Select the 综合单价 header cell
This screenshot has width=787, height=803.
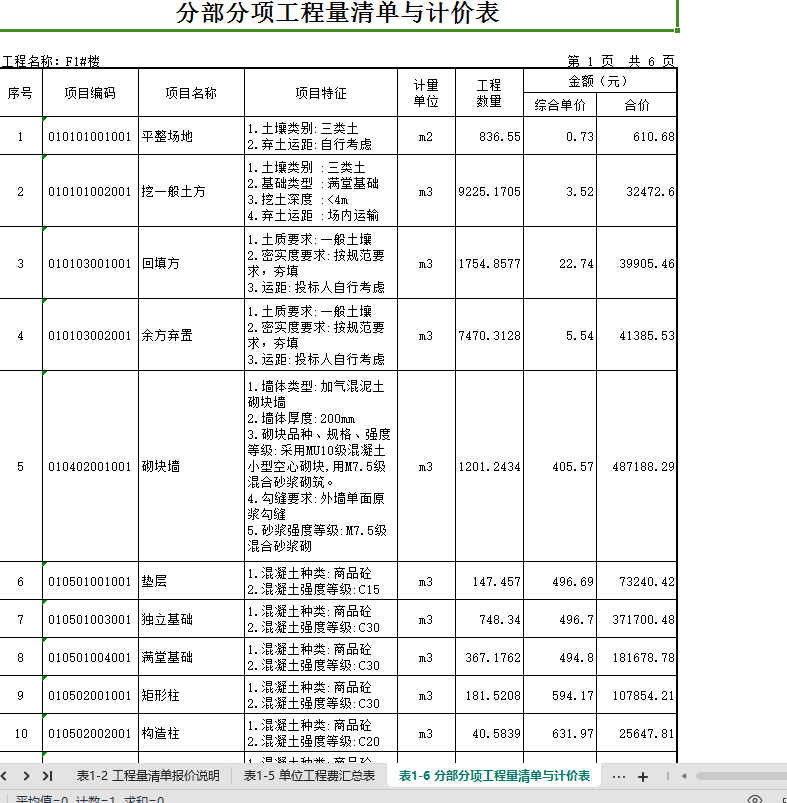pyautogui.click(x=560, y=105)
